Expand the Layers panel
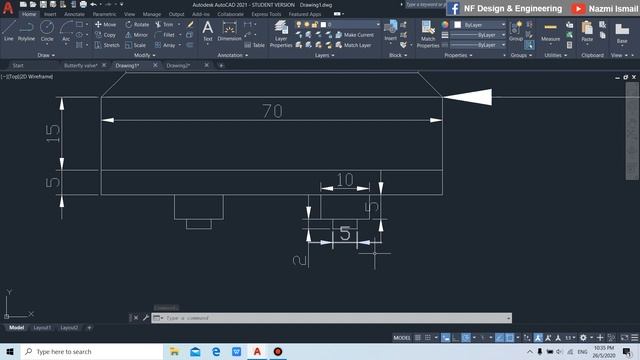The image size is (640, 360). pyautogui.click(x=324, y=55)
